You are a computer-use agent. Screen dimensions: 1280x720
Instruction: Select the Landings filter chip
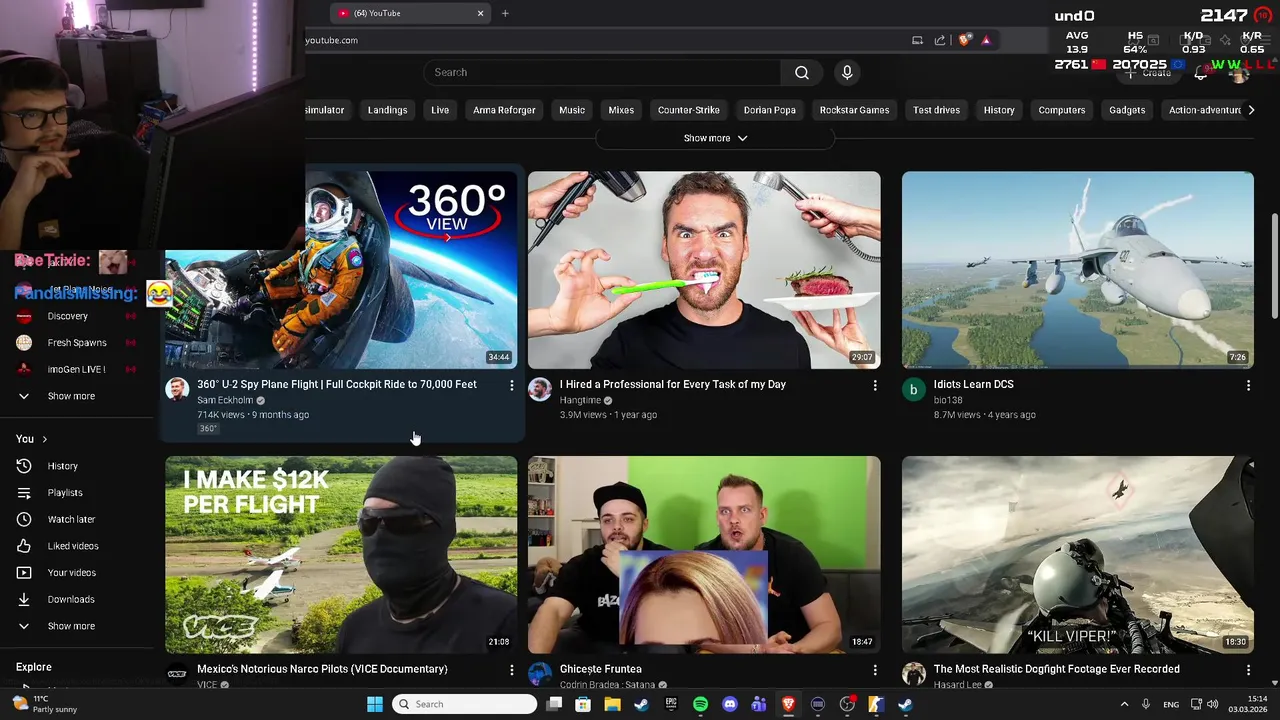387,110
